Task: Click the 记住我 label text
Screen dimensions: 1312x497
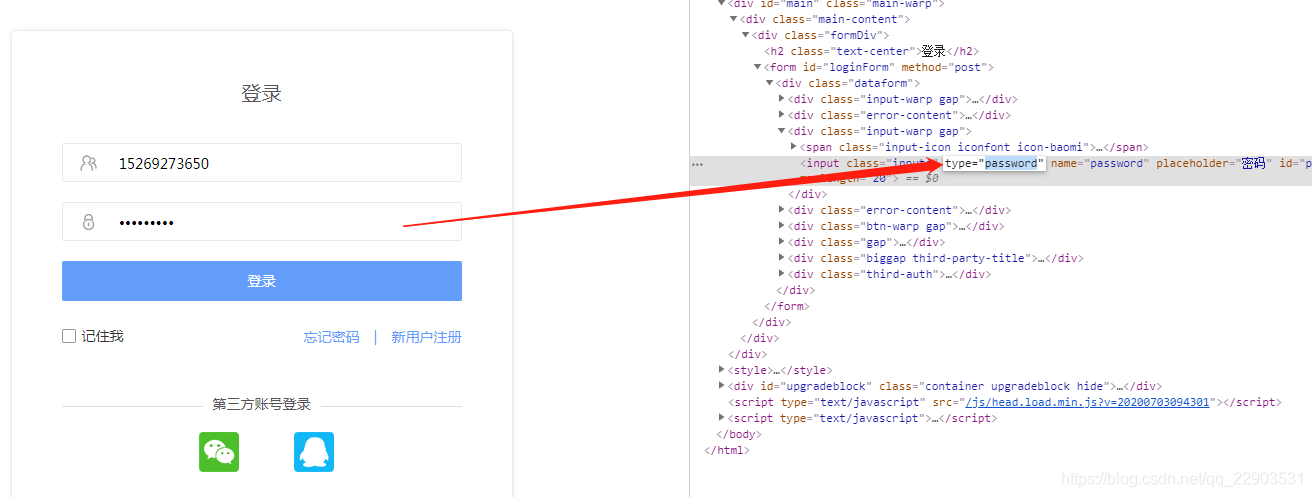Action: [103, 337]
